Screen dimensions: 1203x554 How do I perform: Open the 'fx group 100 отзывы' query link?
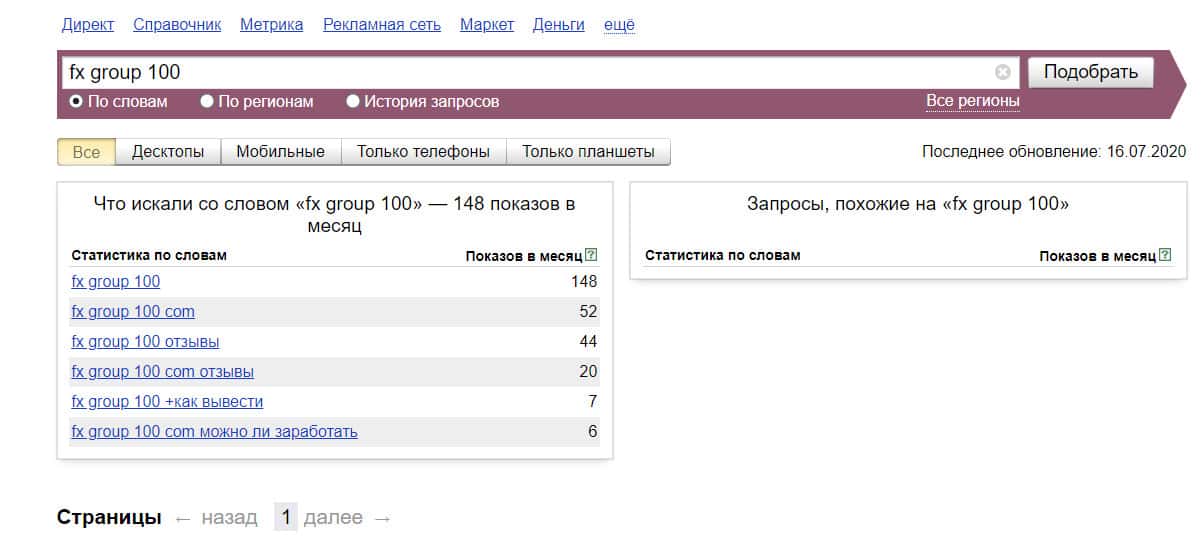(145, 342)
